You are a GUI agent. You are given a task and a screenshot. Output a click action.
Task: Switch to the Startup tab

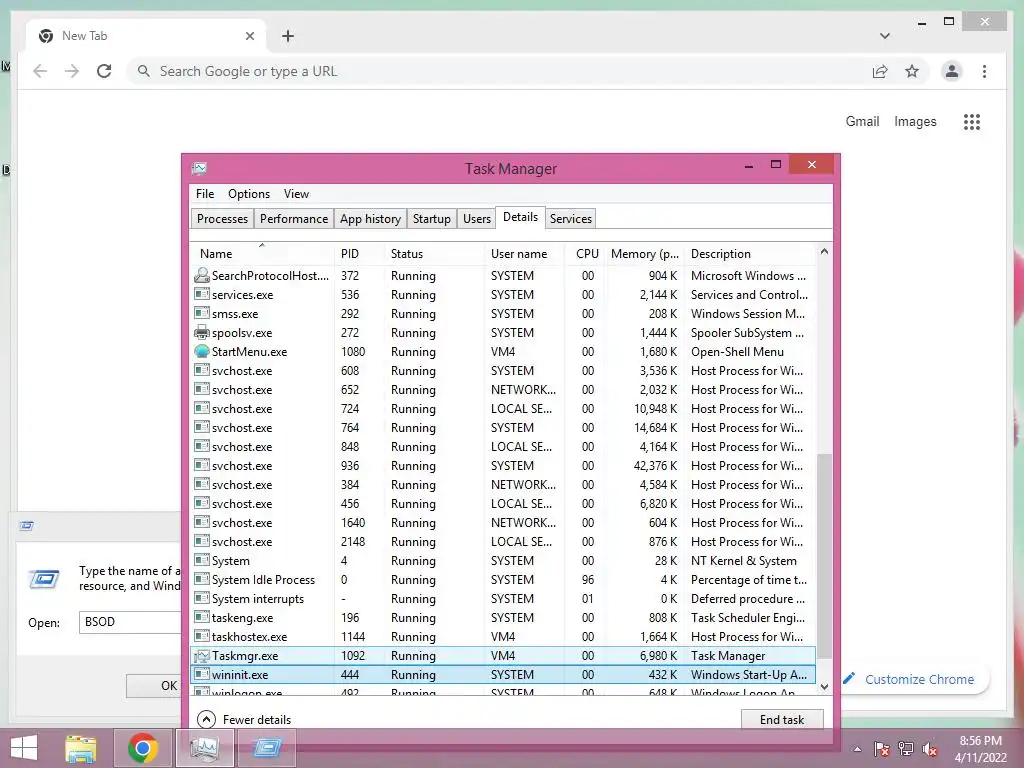(x=432, y=219)
